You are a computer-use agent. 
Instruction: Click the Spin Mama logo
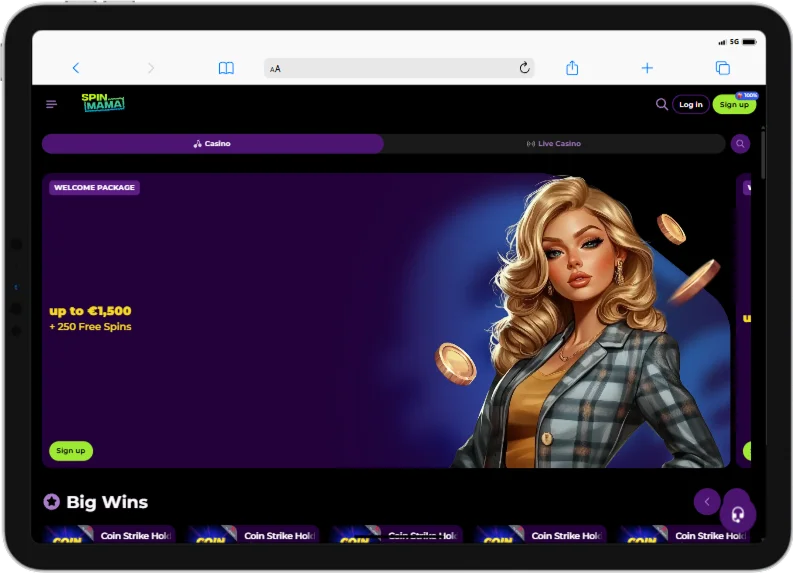pyautogui.click(x=103, y=103)
